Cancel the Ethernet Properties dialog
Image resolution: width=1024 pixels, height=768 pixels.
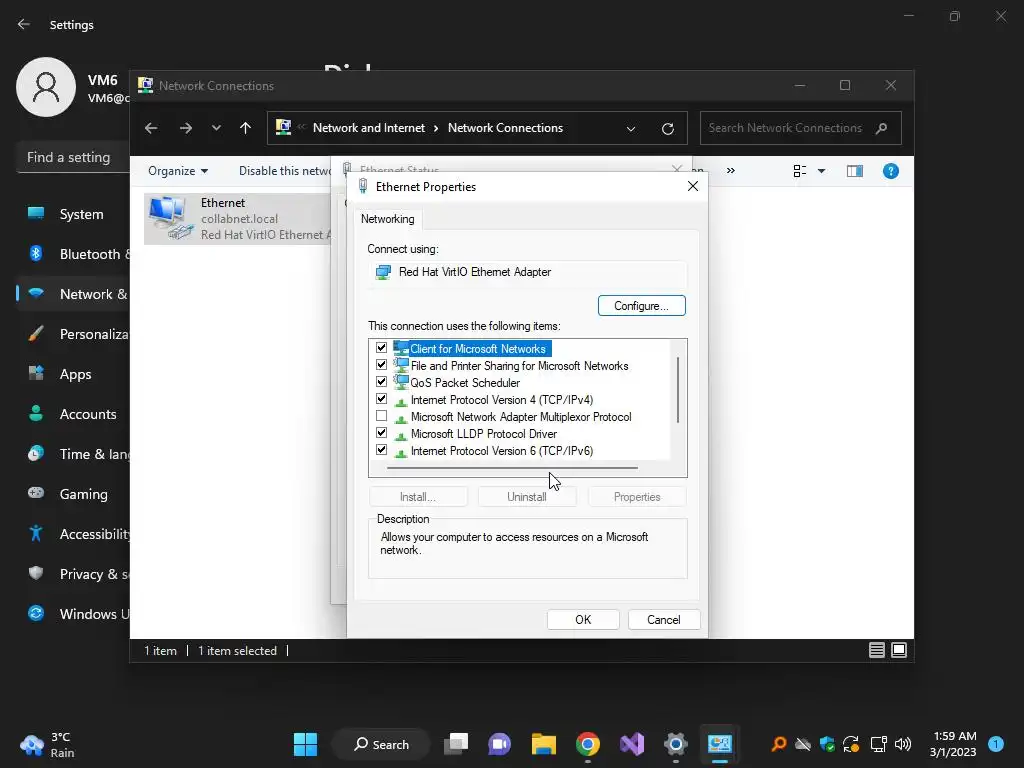[664, 620]
